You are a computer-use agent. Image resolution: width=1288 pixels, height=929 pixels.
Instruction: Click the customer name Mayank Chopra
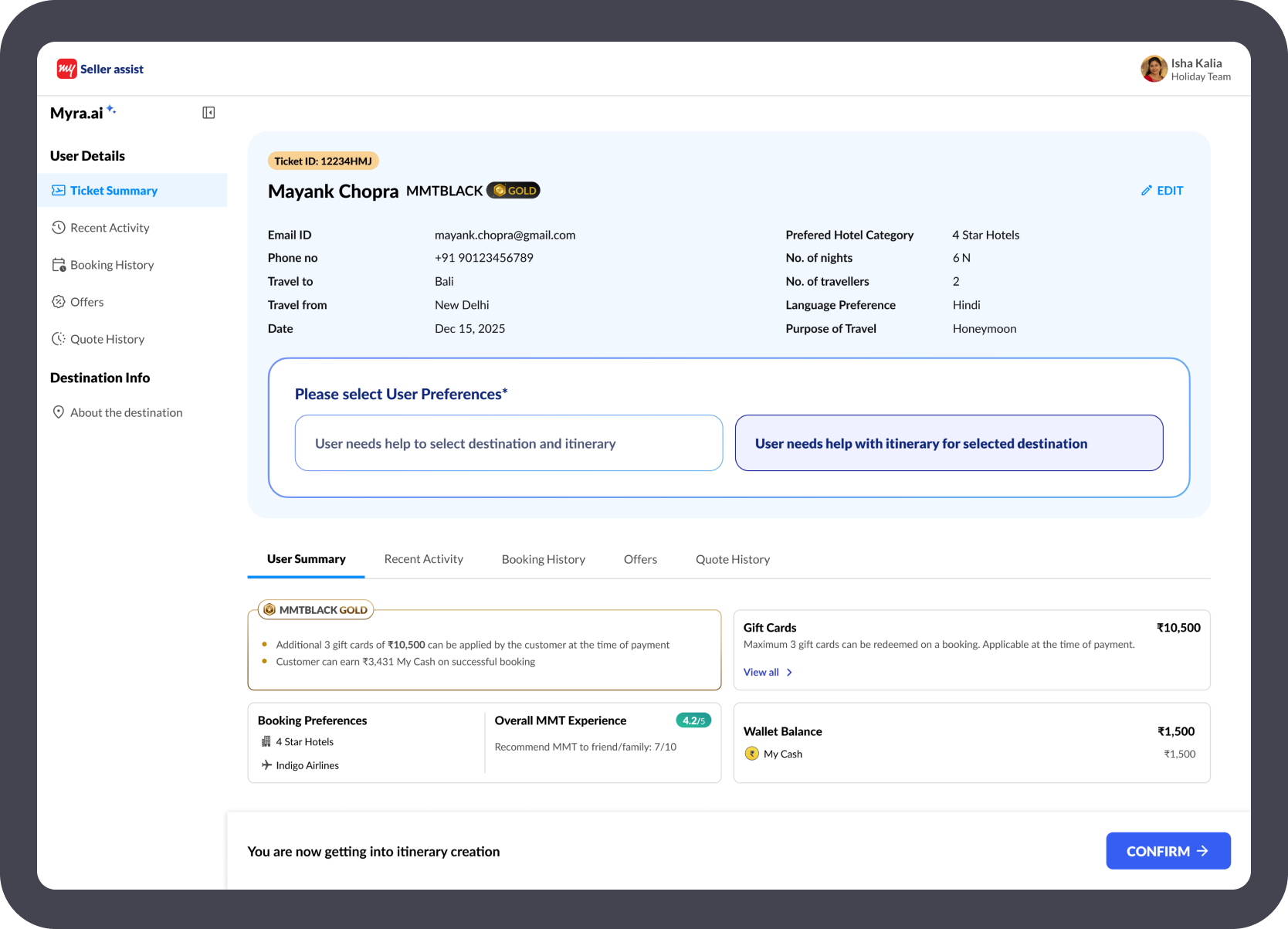click(x=334, y=191)
